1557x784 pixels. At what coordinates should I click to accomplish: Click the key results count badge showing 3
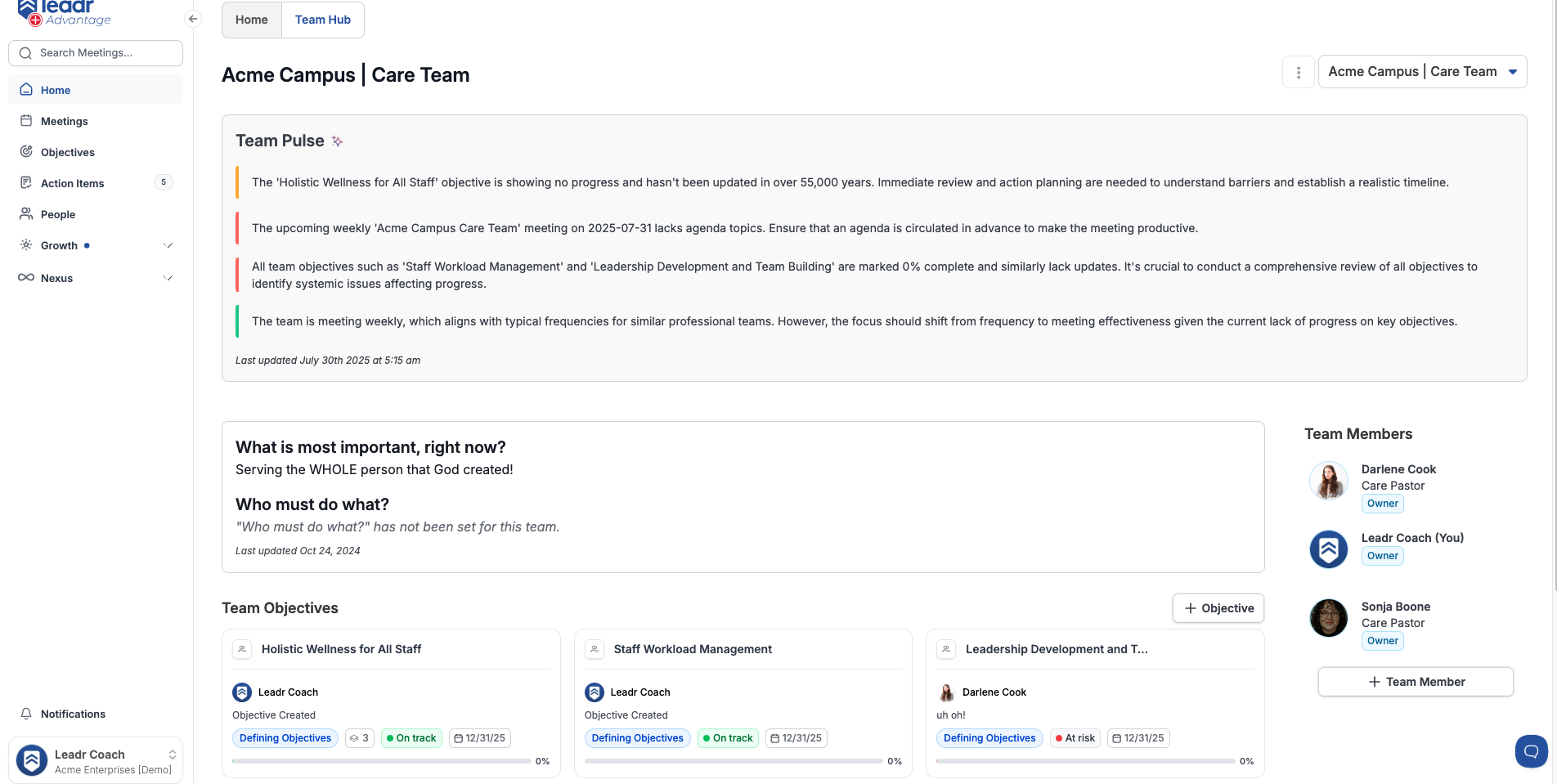click(359, 738)
